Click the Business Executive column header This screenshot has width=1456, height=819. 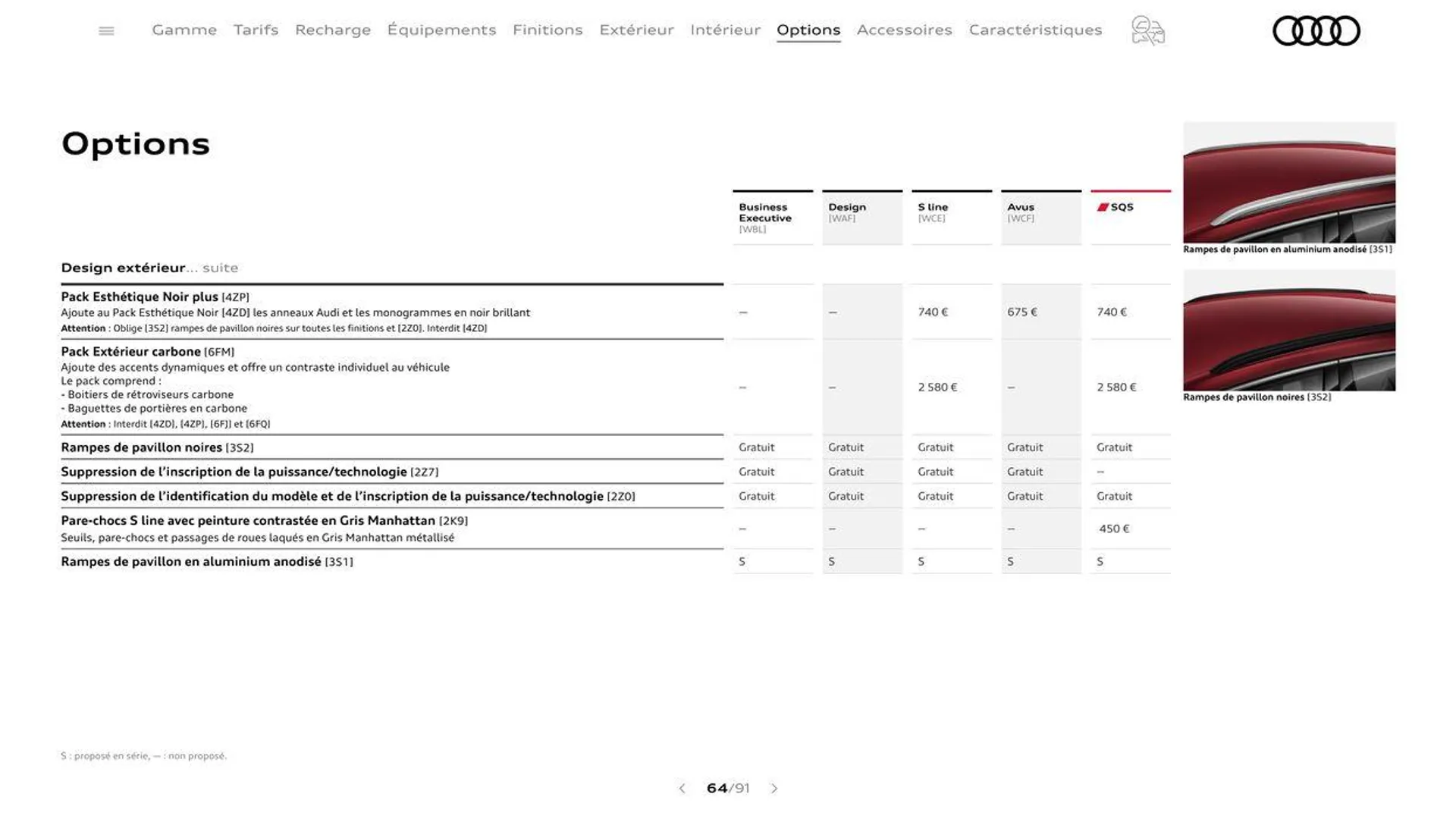click(x=773, y=218)
